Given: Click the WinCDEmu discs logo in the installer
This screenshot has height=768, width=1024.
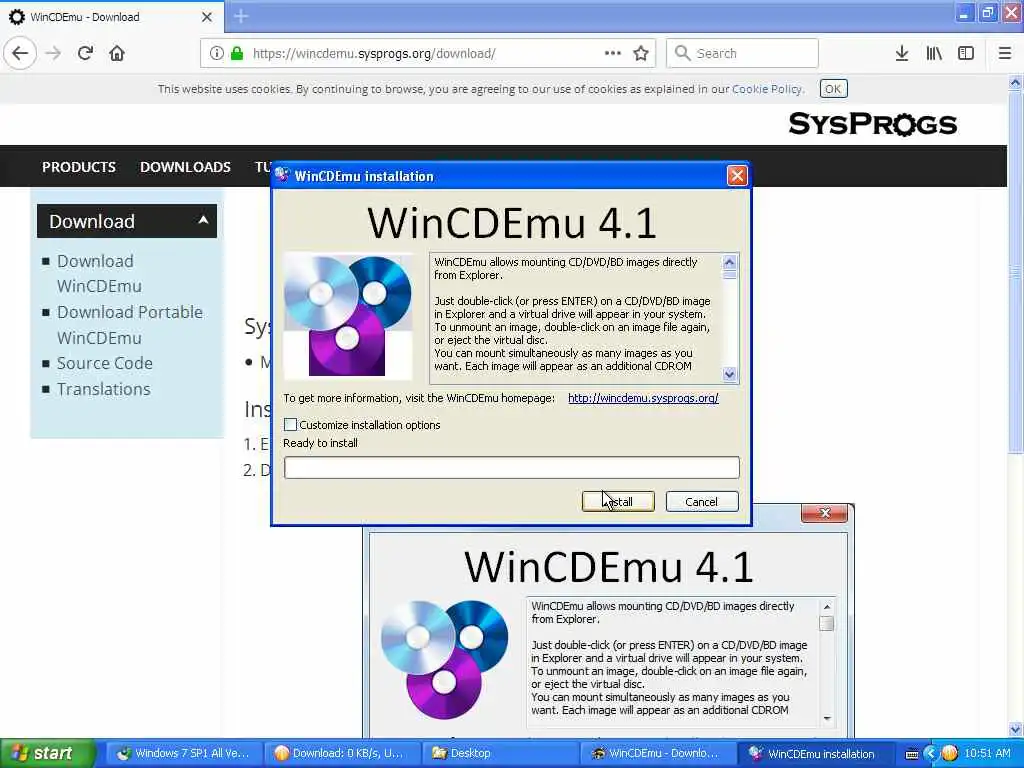Looking at the screenshot, I should click(348, 316).
